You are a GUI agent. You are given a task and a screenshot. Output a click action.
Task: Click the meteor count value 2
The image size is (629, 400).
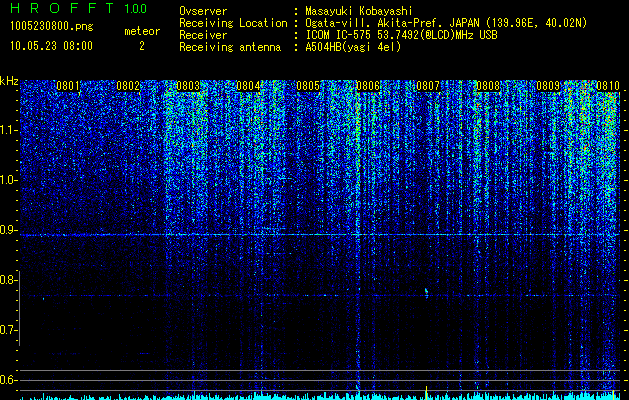point(142,46)
